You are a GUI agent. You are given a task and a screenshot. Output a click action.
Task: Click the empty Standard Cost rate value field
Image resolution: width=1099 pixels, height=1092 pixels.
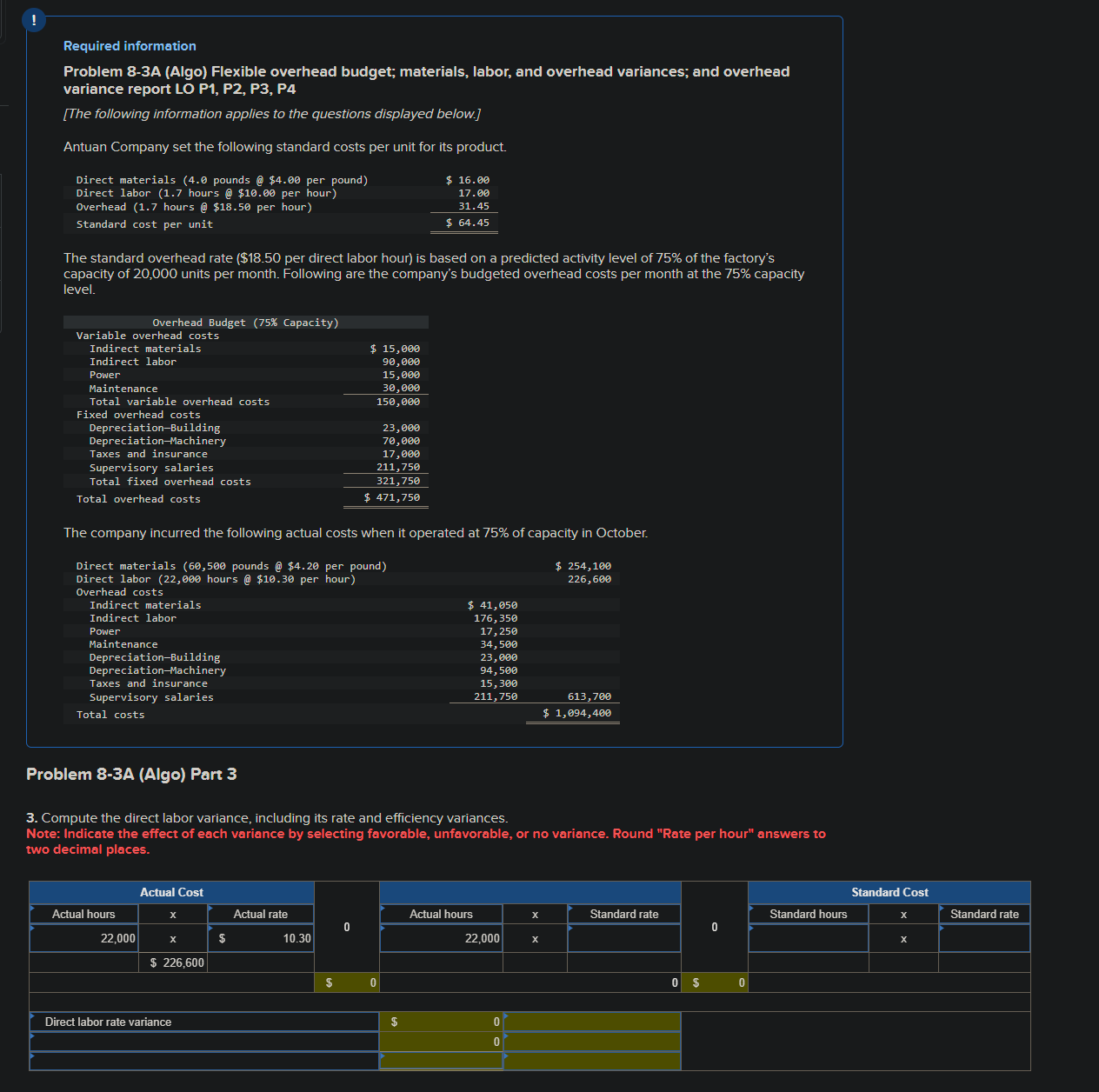pos(984,938)
